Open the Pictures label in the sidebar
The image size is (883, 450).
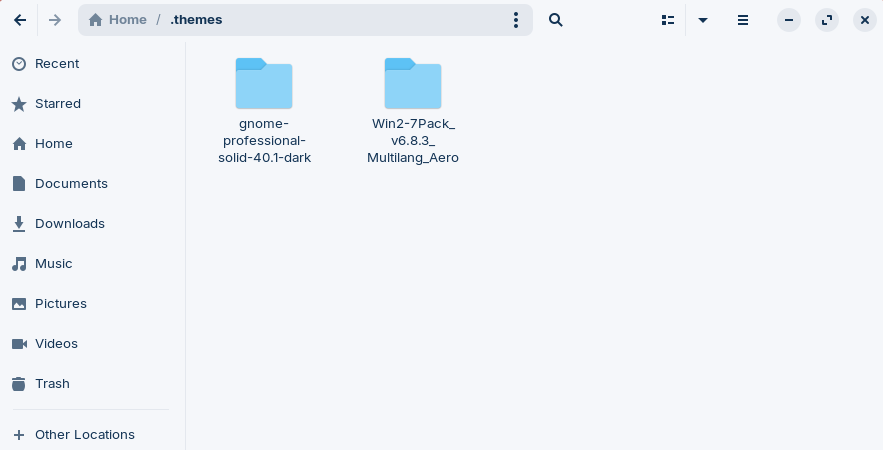(x=61, y=304)
